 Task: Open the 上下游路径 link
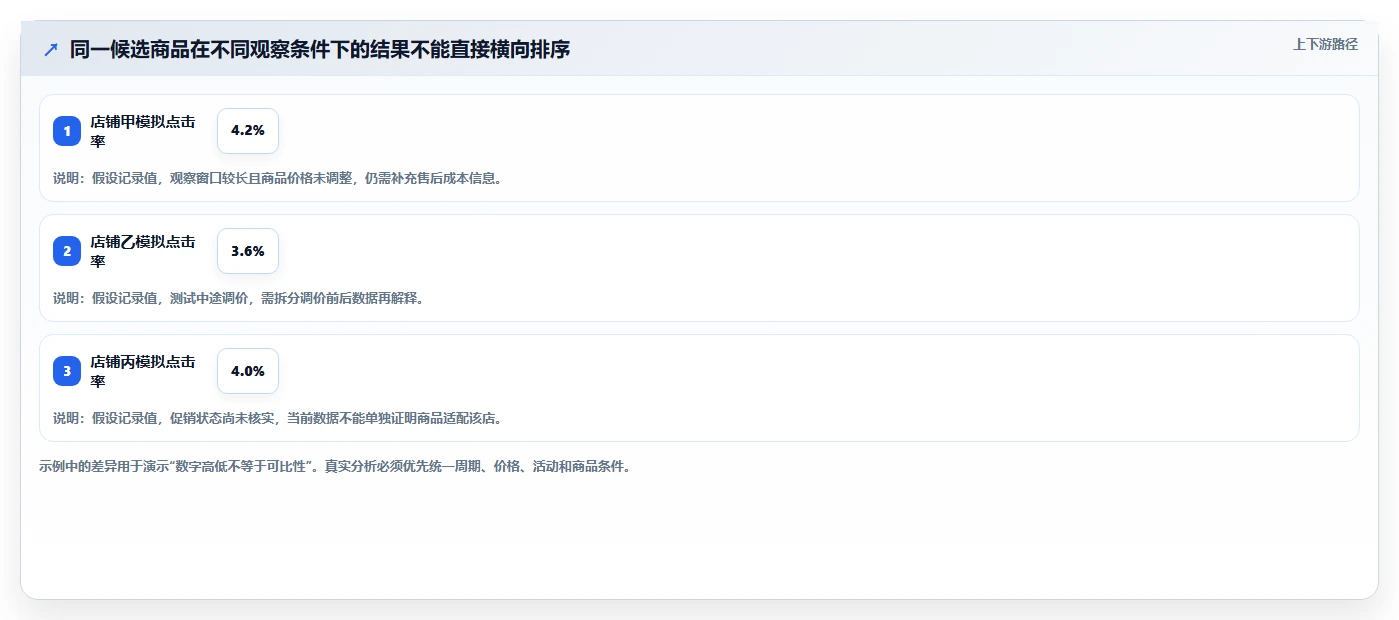[x=1325, y=44]
